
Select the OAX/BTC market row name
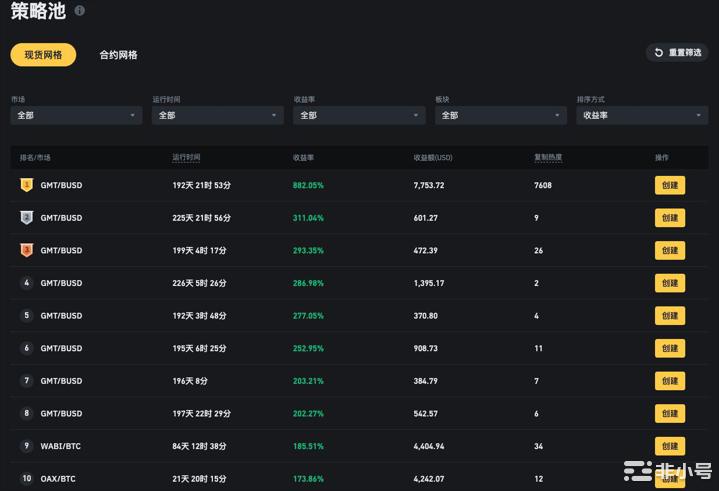point(58,479)
